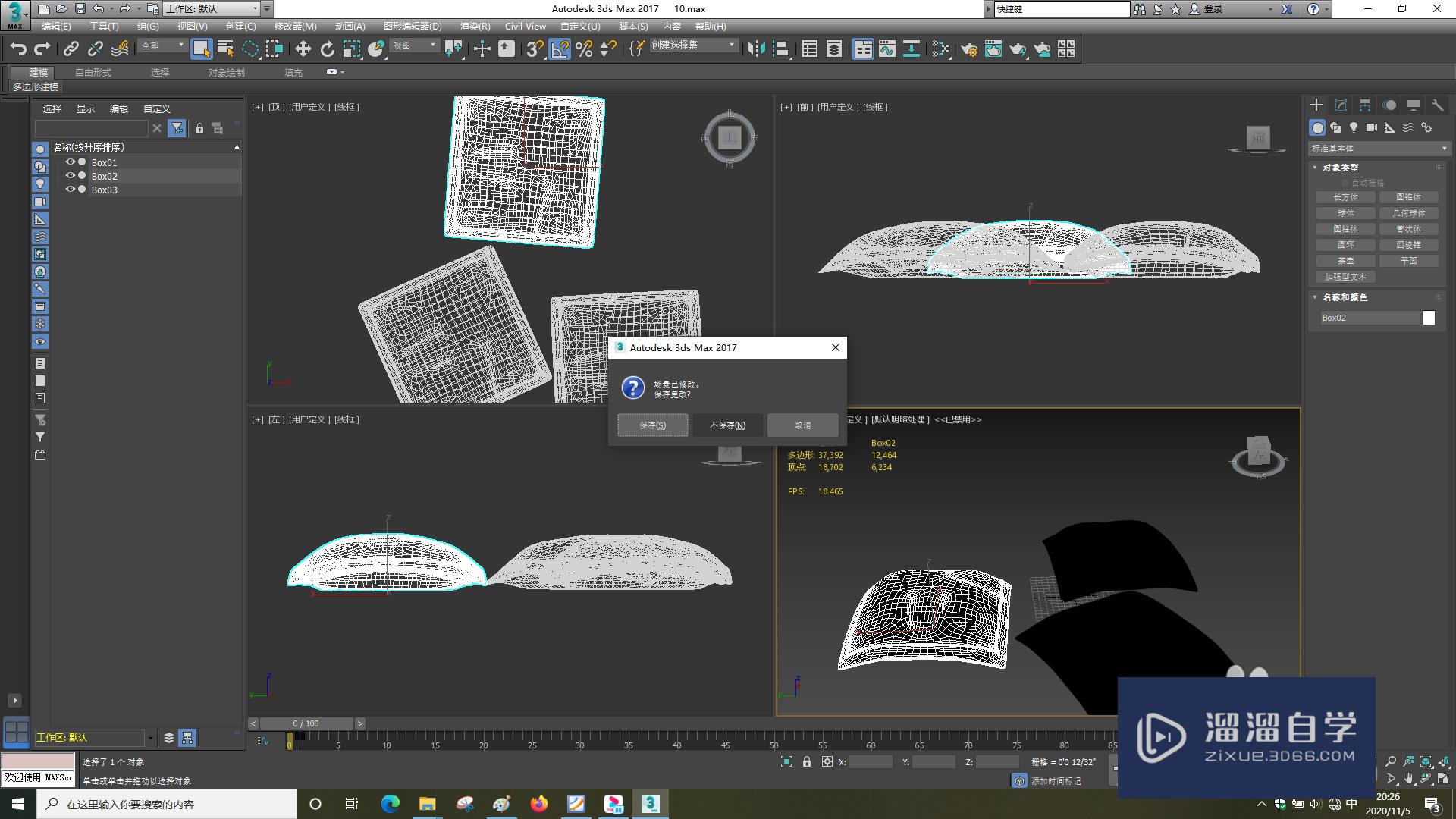Image resolution: width=1456 pixels, height=819 pixels.
Task: Open the Layer Explorer icon
Action: click(x=834, y=49)
